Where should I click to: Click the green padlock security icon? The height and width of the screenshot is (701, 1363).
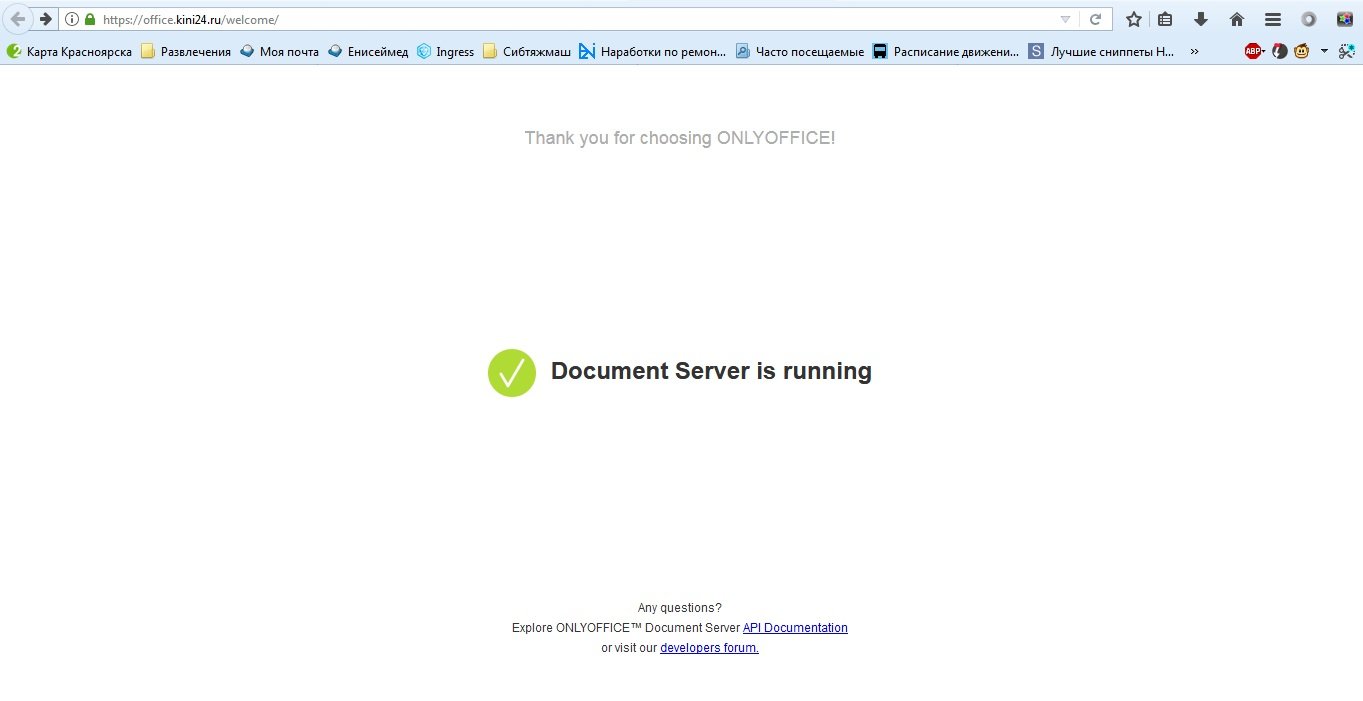coord(90,19)
